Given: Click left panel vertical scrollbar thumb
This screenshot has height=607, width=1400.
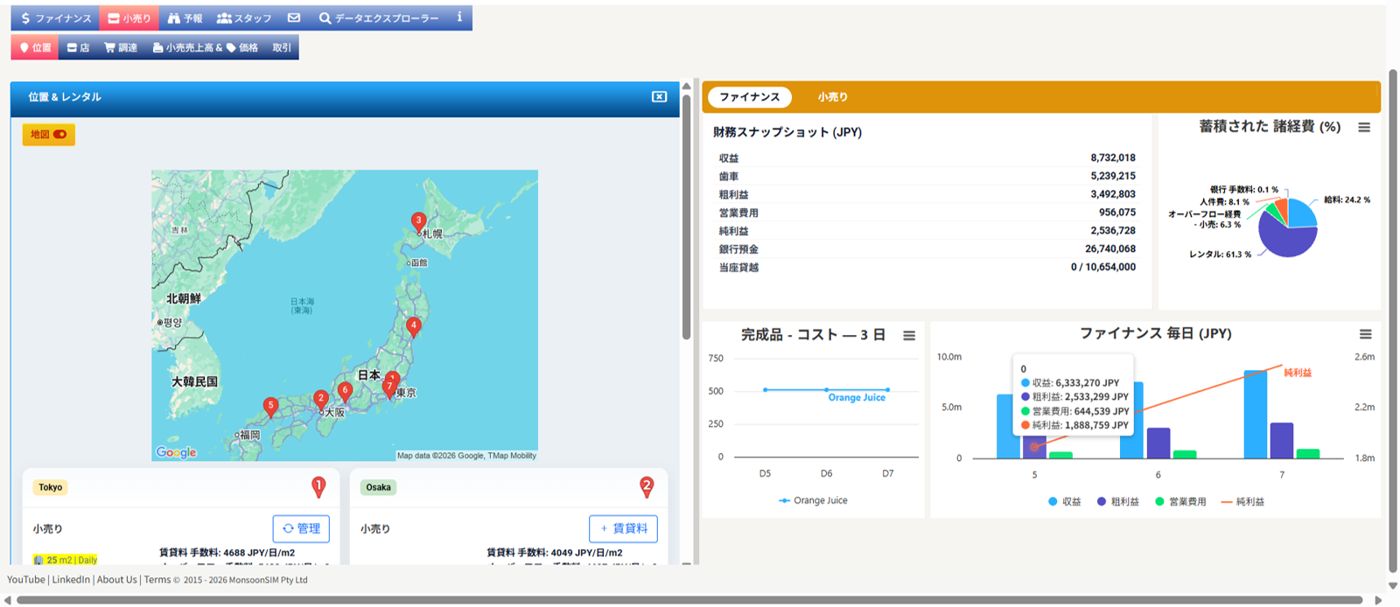Looking at the screenshot, I should click(x=686, y=215).
